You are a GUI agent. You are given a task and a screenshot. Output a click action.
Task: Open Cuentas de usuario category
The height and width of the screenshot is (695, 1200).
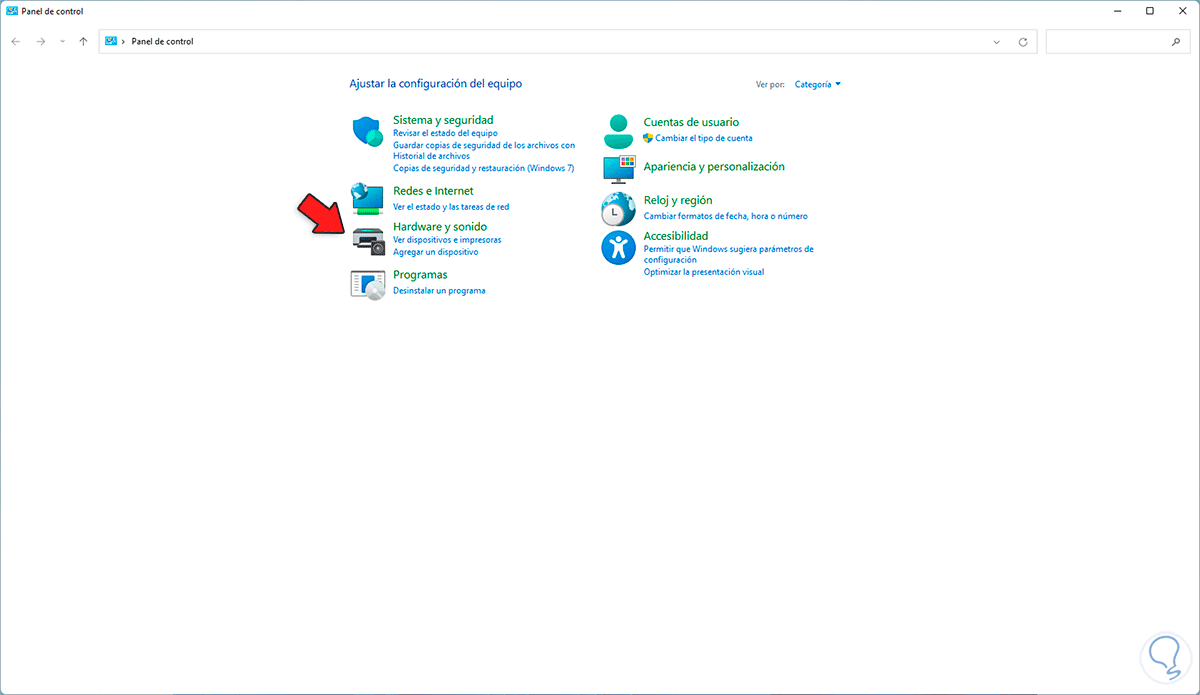click(691, 122)
